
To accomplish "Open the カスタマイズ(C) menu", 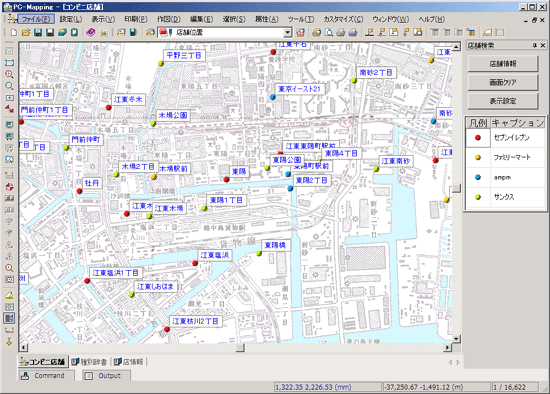I will [343, 19].
